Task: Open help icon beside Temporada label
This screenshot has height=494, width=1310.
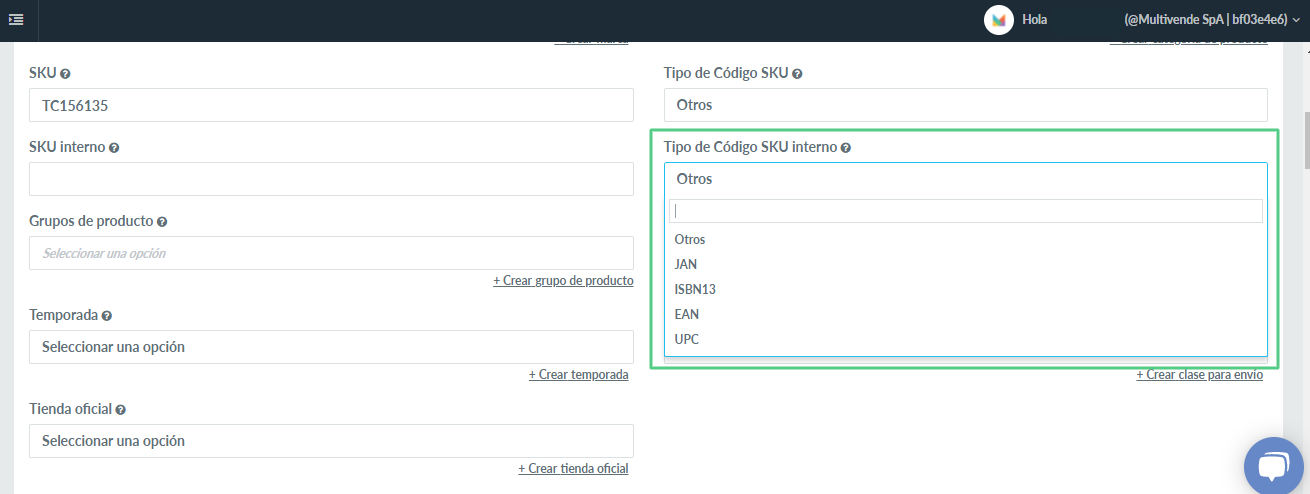Action: pyautogui.click(x=107, y=315)
